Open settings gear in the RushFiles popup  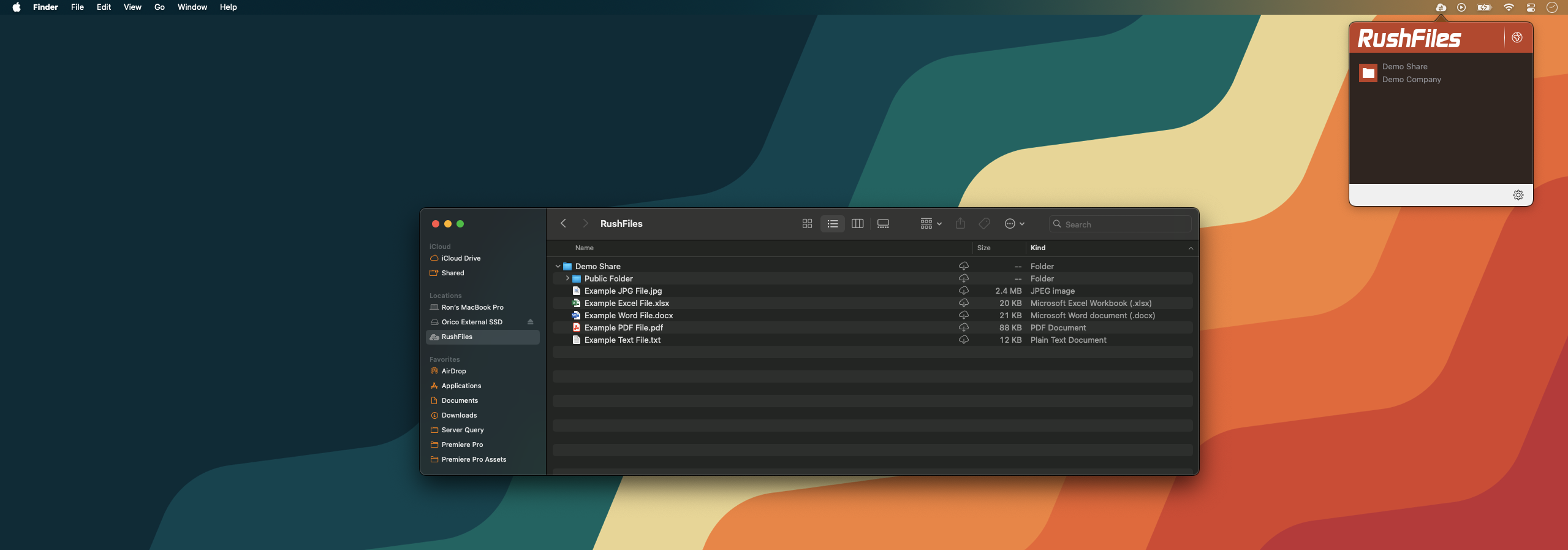[1518, 195]
